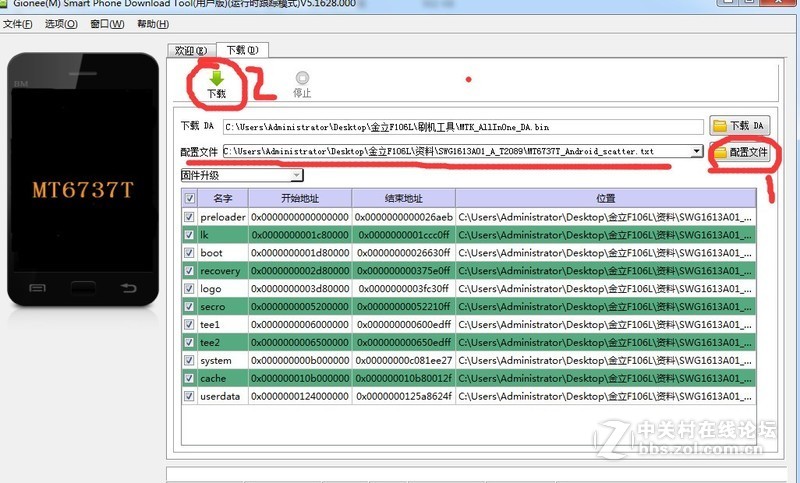
Task: Toggle the select-all checkbox in table header
Action: pos(189,198)
